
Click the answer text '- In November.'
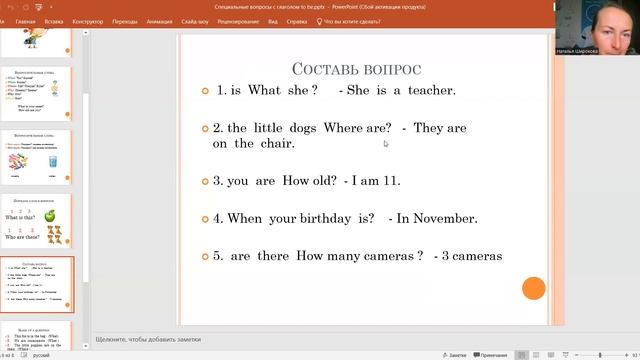point(433,218)
